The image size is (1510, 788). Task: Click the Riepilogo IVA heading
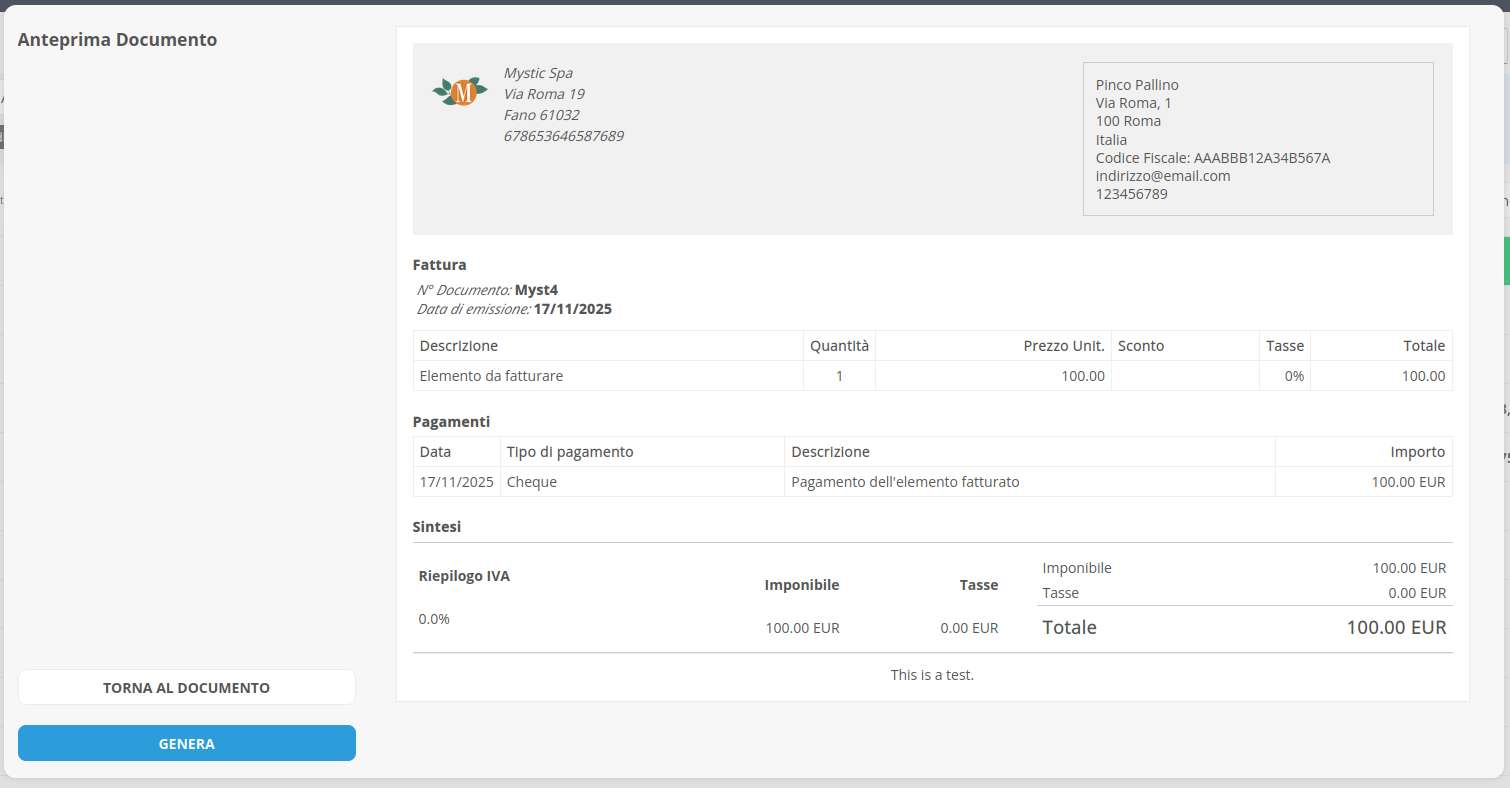pos(464,576)
